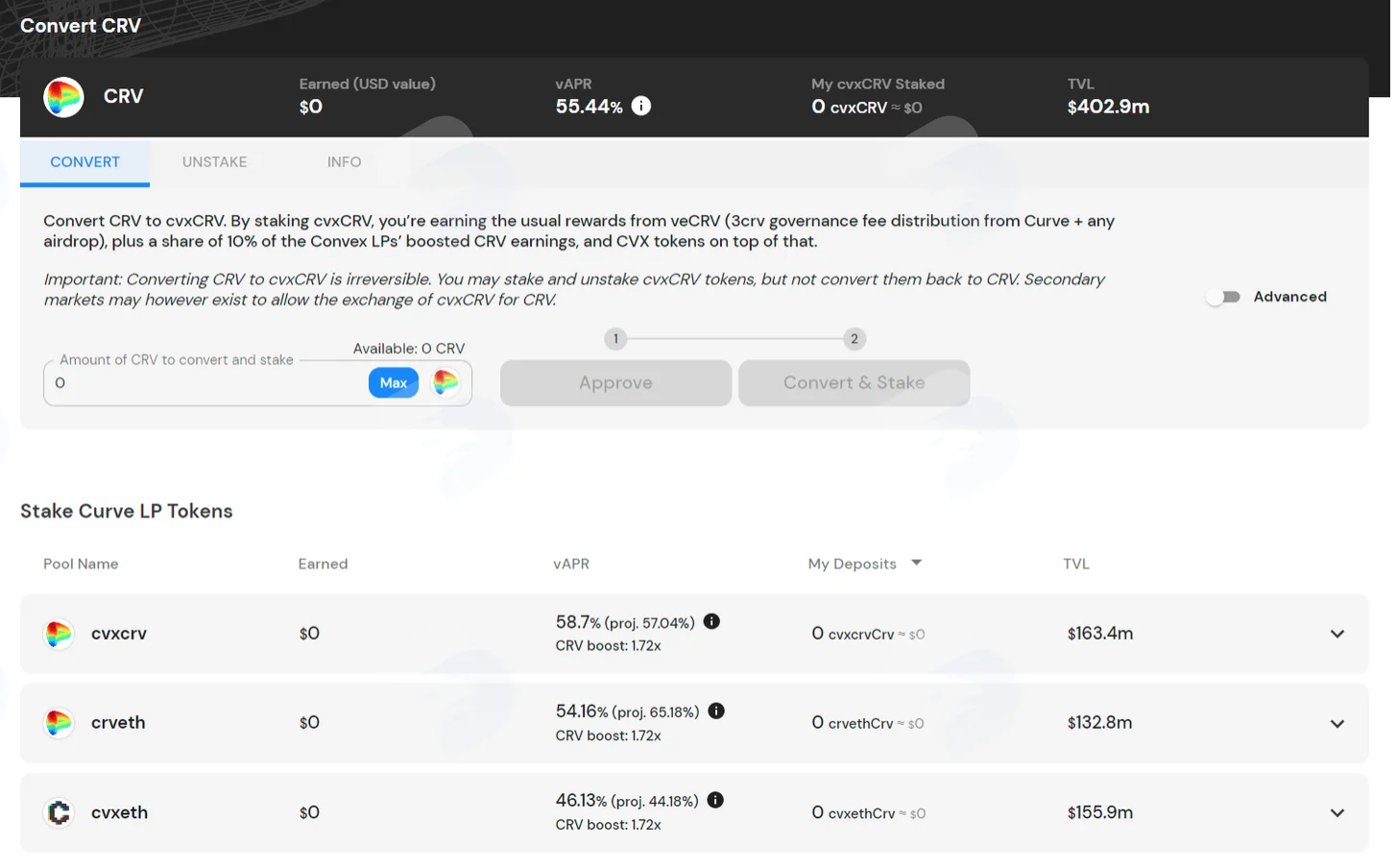
Task: Click the Earned (USD value) $0 amount
Action: click(311, 107)
